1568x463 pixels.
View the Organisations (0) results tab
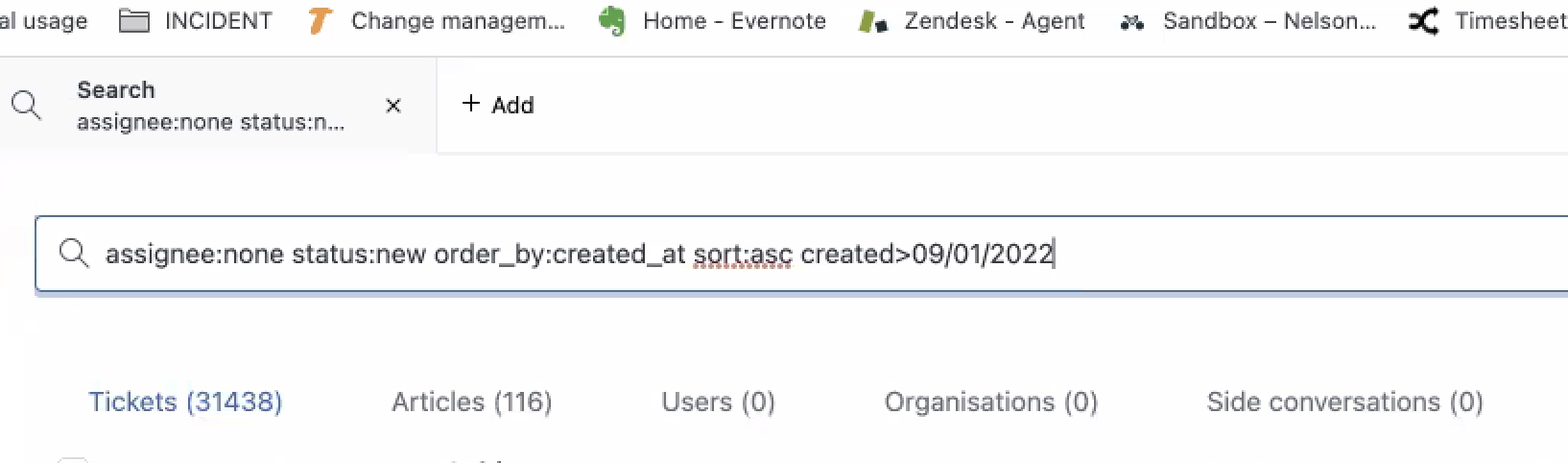(990, 402)
